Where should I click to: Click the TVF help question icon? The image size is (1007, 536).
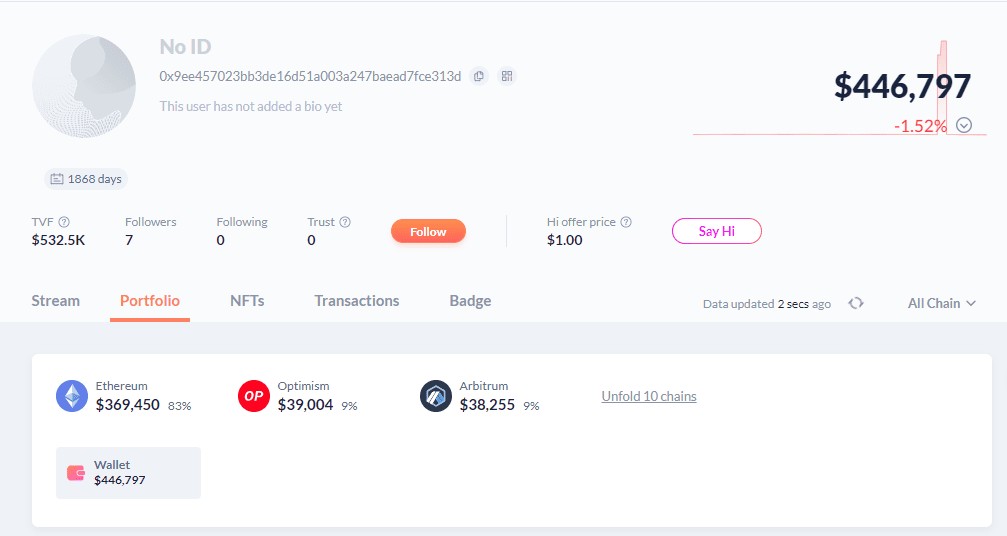(64, 222)
